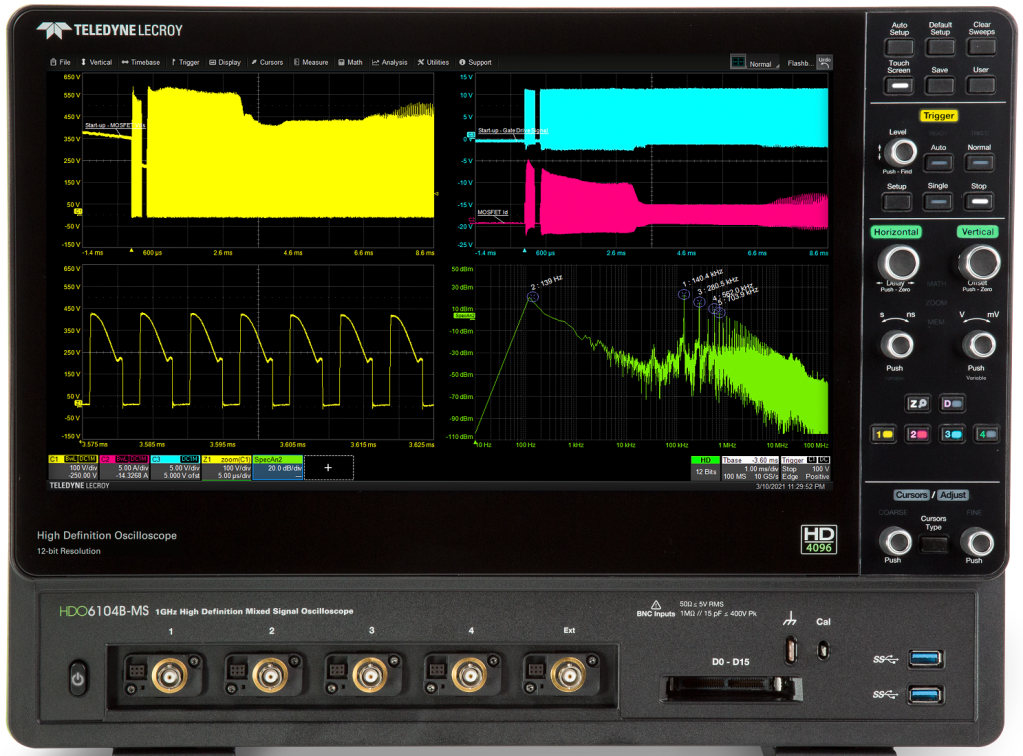Click the channel 1 BNC connector
Screen dimensions: 1023x756
(170, 676)
